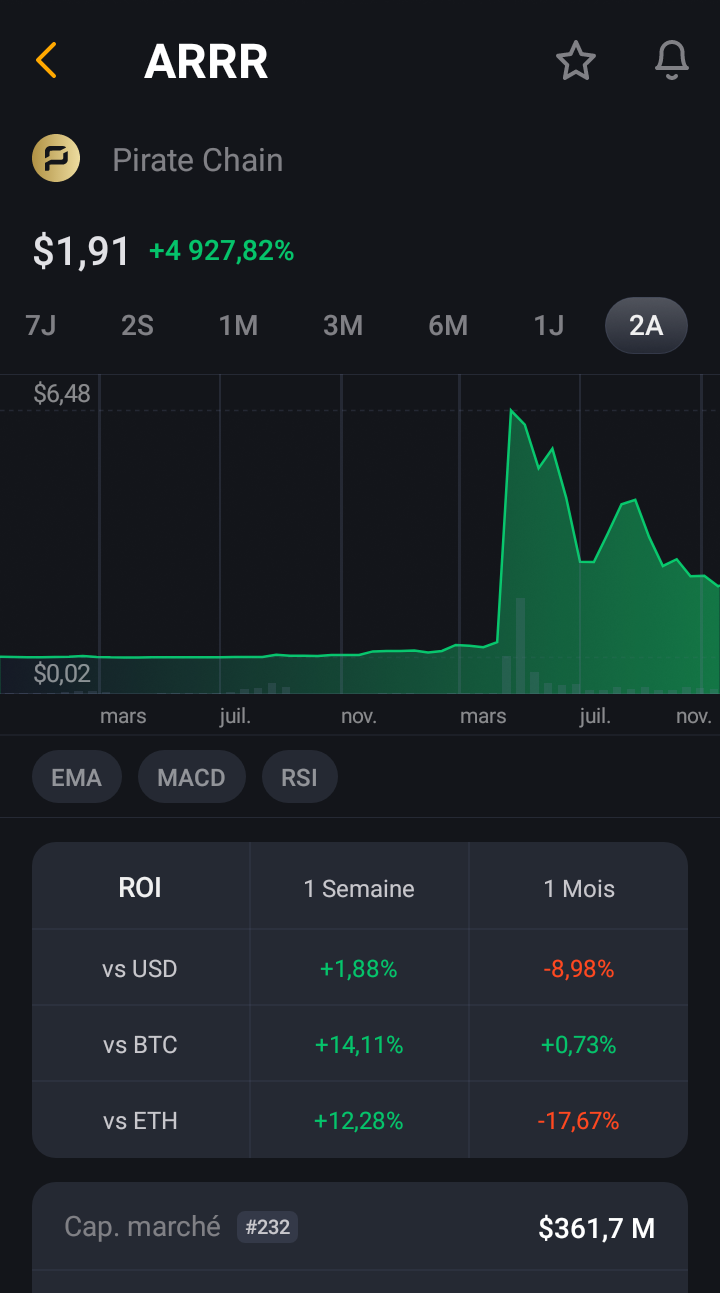Switch chart to the 1M range
This screenshot has width=720, height=1293.
238,325
